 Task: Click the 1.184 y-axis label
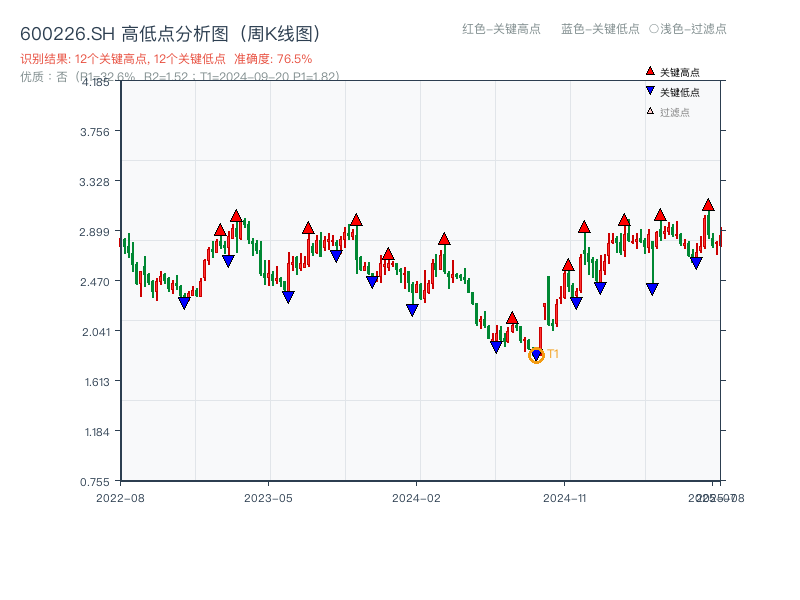pyautogui.click(x=97, y=432)
